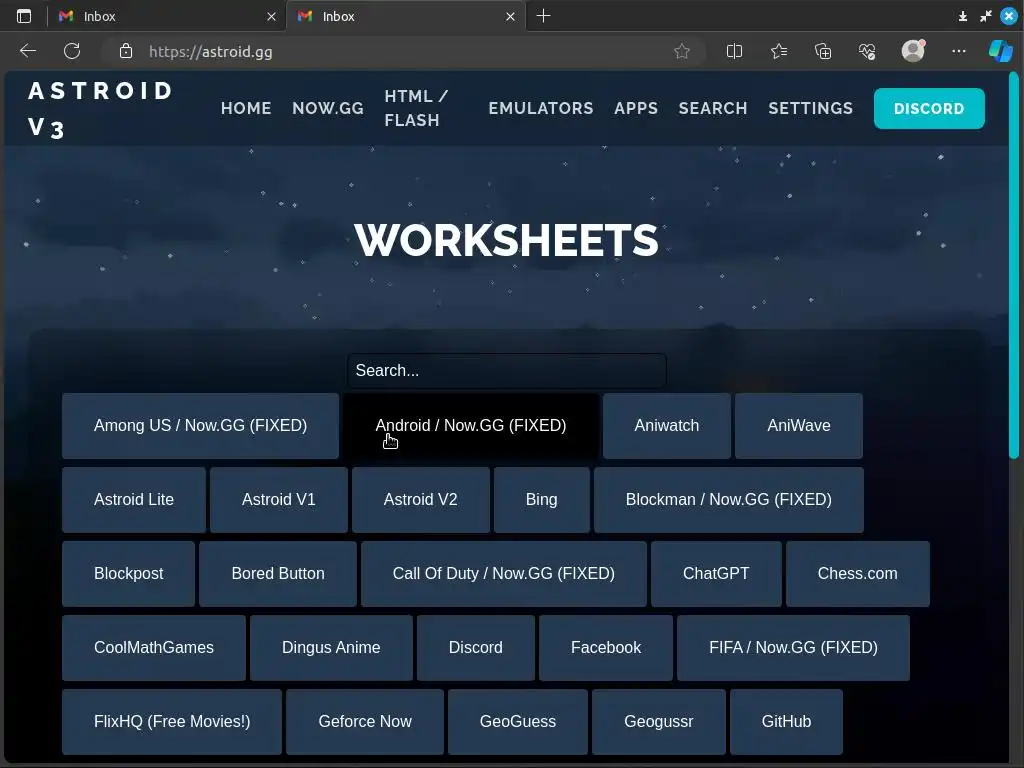Open a new tab with the plus icon
This screenshot has height=768, width=1024.
[543, 16]
